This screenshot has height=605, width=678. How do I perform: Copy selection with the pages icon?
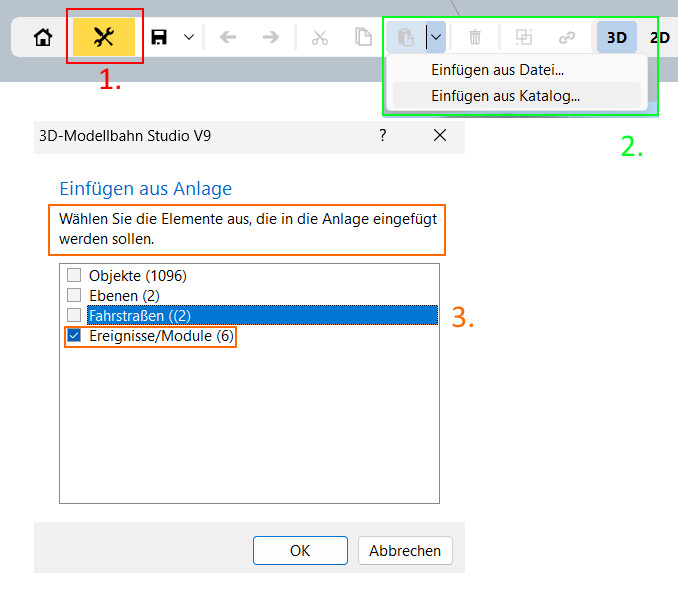[363, 37]
